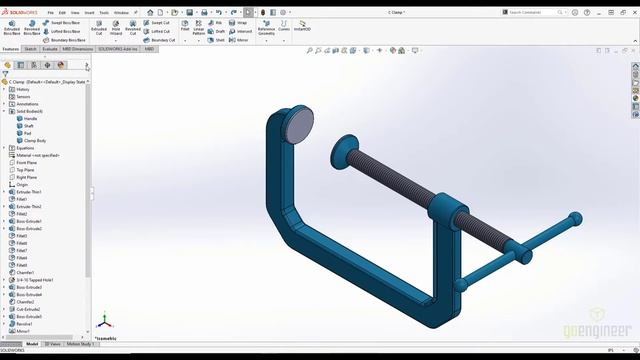
Task: Expand the History tree node
Action: pyautogui.click(x=4, y=89)
